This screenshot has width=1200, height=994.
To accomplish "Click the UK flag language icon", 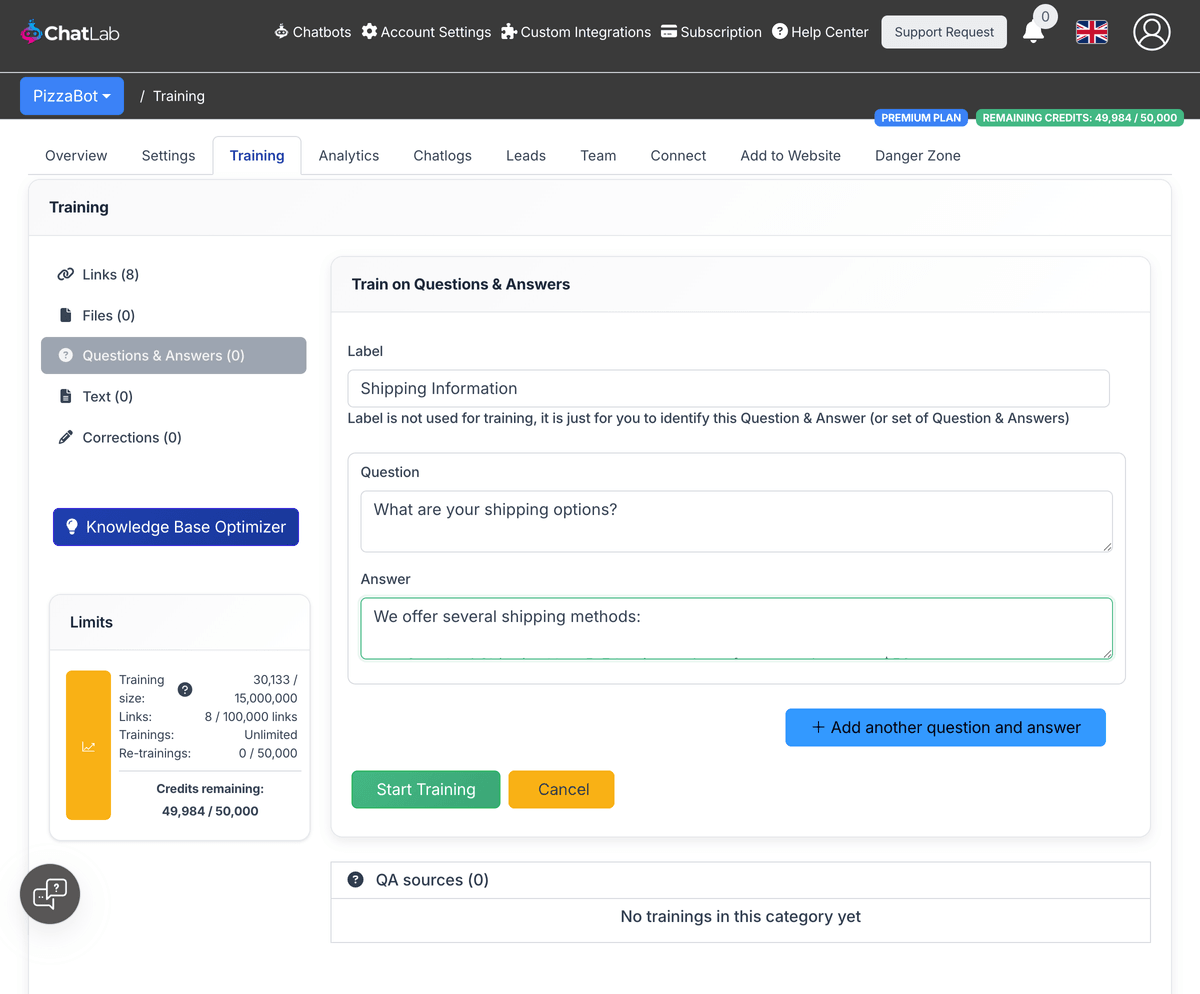I will pos(1091,32).
